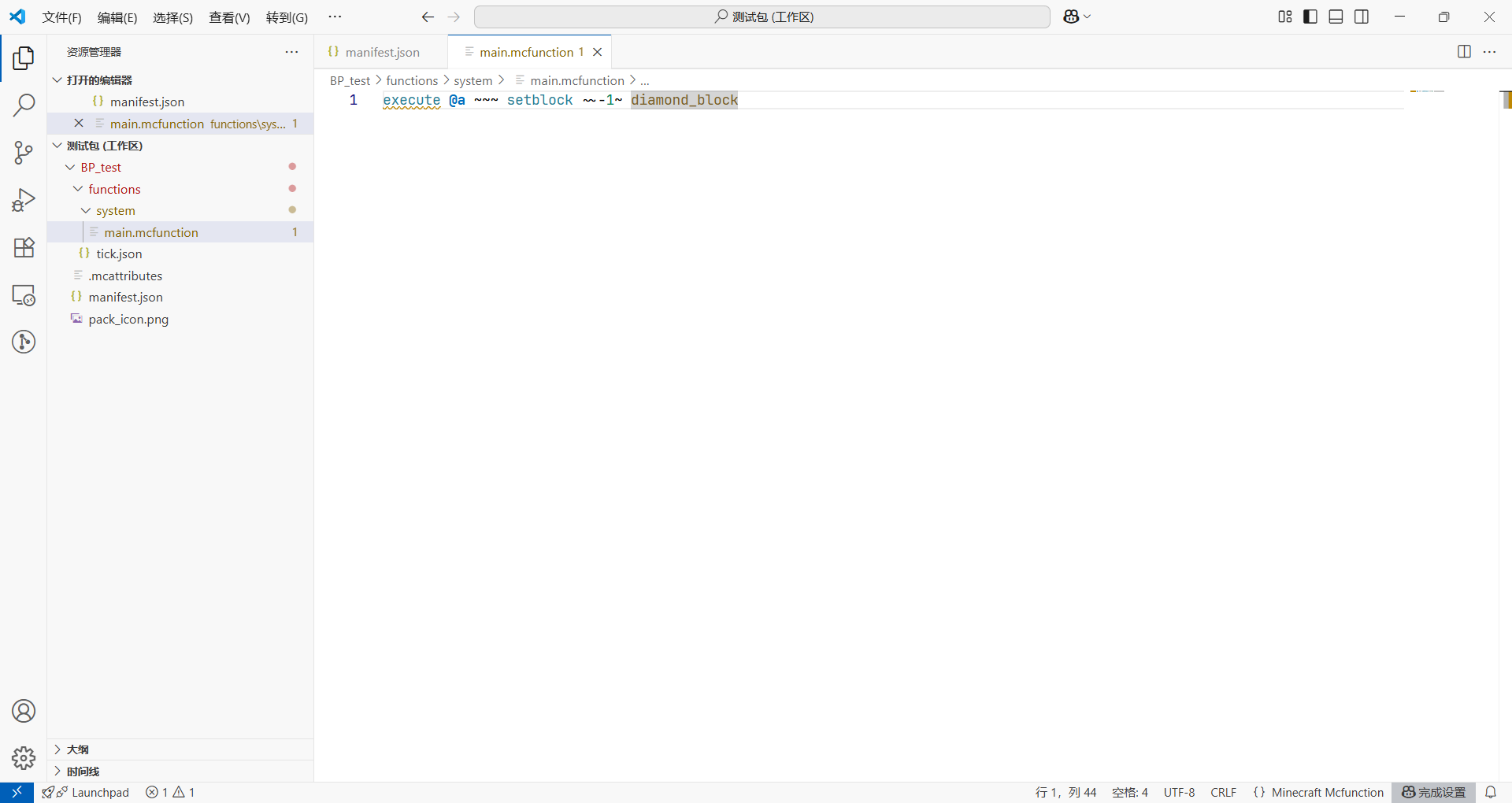
Task: Open the Search view icon
Action: [24, 105]
